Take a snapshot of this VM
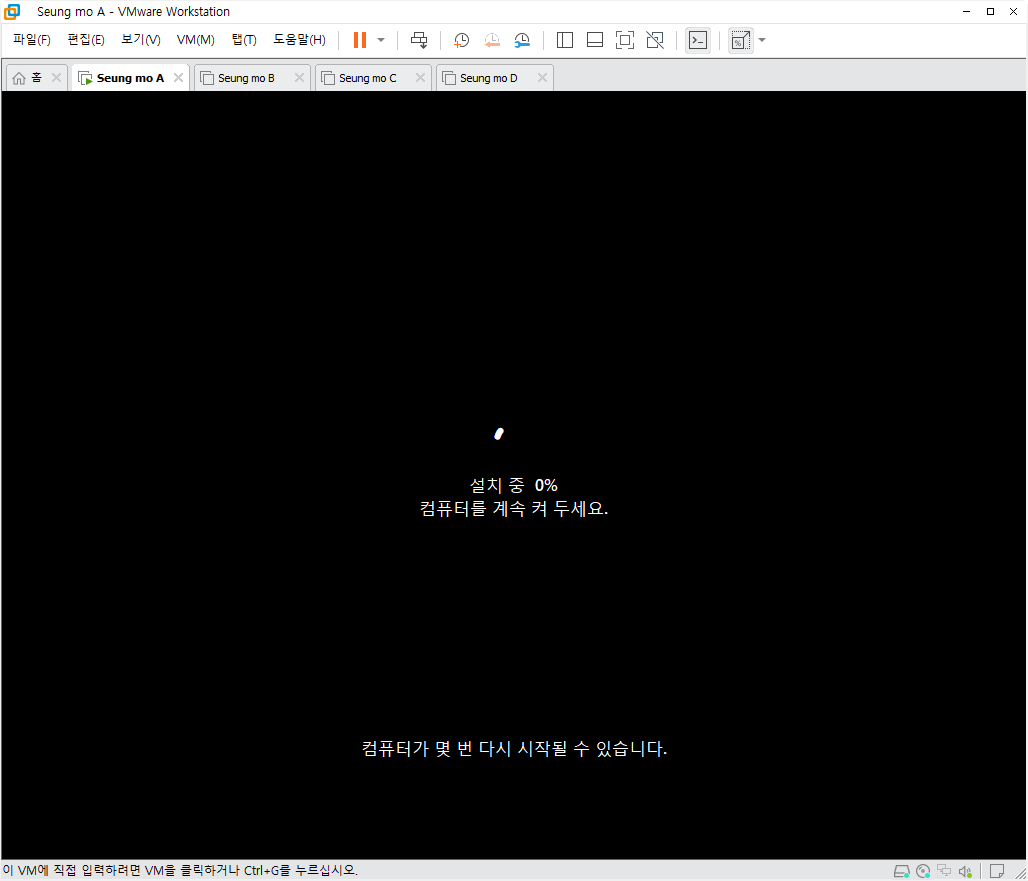This screenshot has height=881, width=1028. click(462, 40)
